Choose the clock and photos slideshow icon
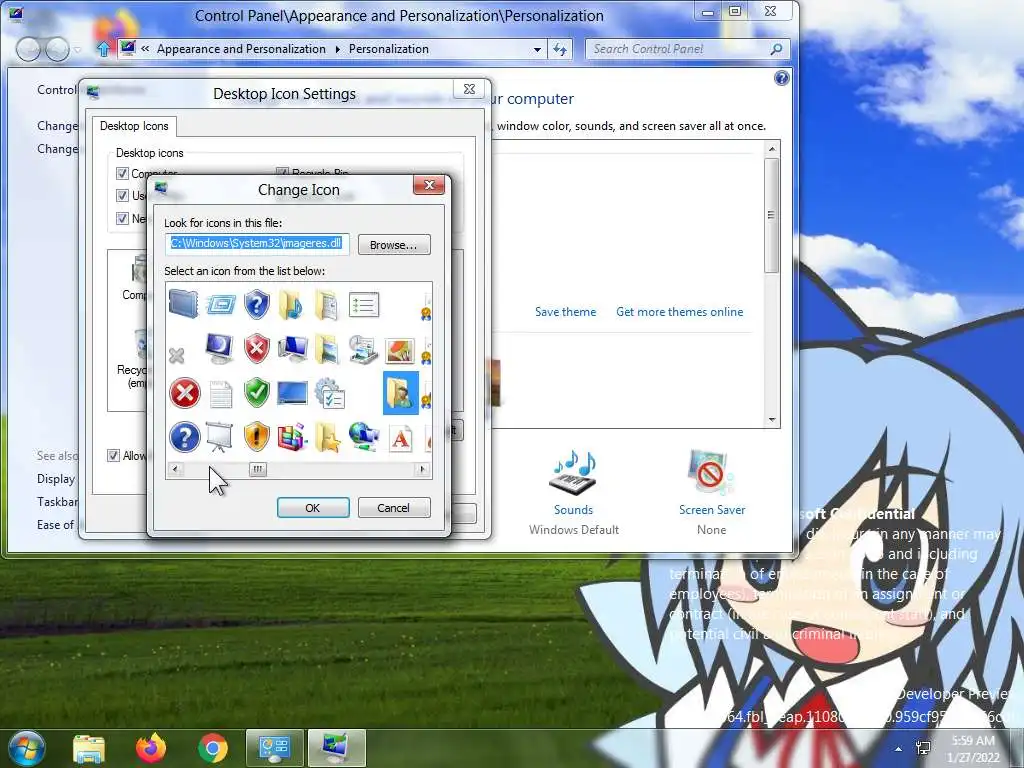 pos(363,349)
